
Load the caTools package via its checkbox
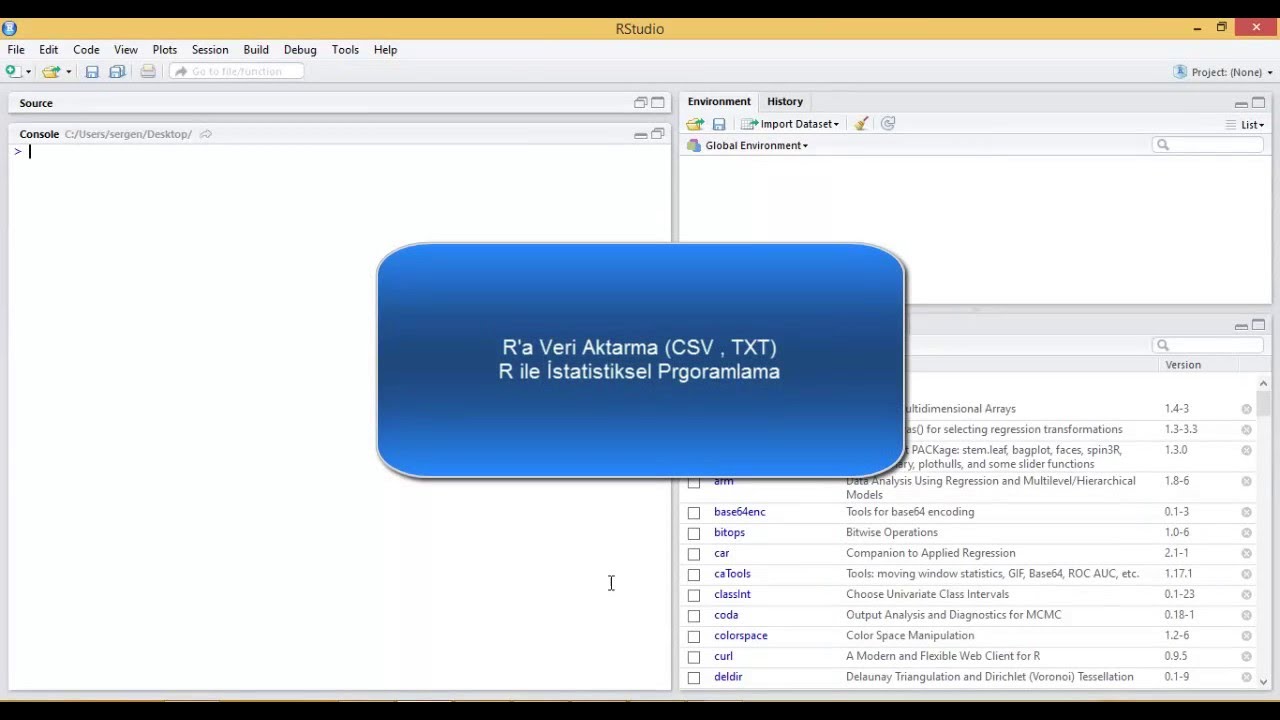tap(694, 574)
